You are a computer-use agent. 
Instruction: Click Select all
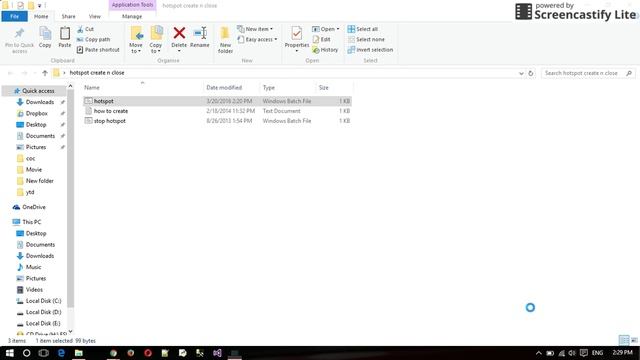click(x=362, y=29)
